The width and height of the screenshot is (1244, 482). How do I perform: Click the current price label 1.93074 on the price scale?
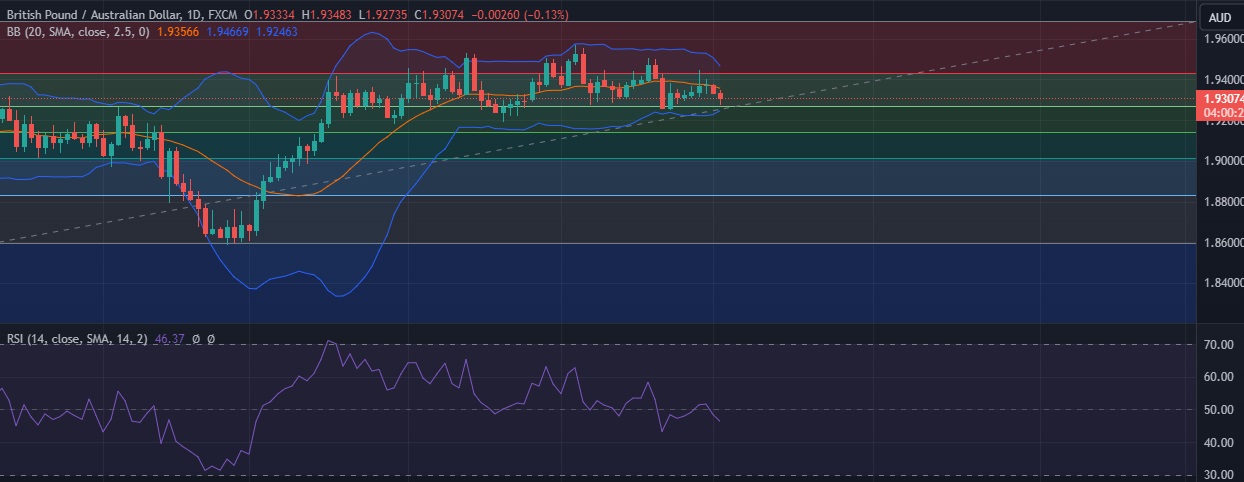1222,98
